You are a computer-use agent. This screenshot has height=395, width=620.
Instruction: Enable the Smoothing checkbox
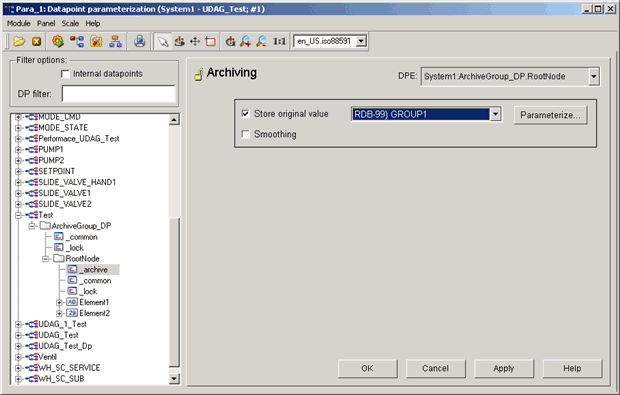(x=246, y=134)
